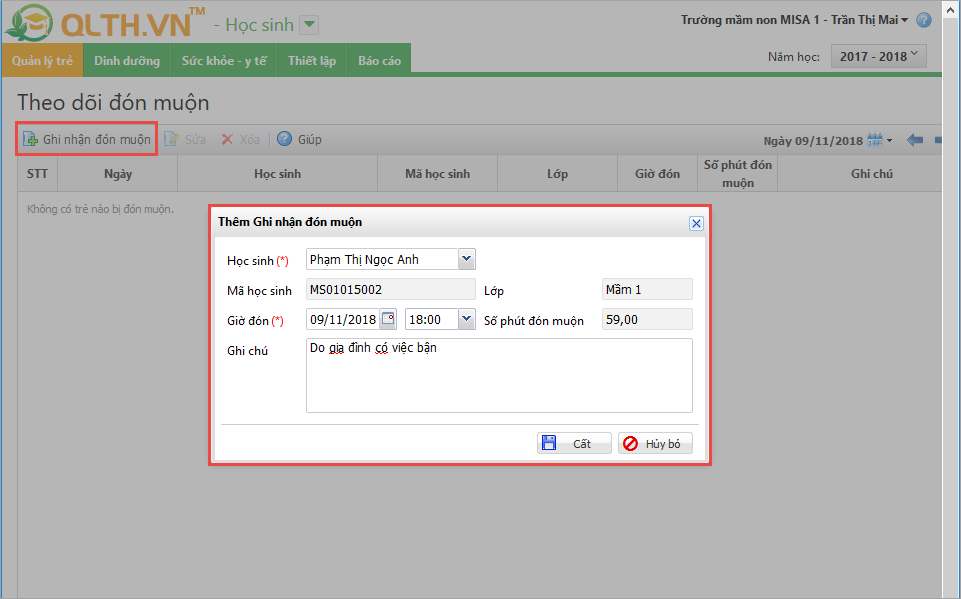The height and width of the screenshot is (599, 961).
Task: Open the Quản lý trẻ tab
Action: (x=42, y=61)
